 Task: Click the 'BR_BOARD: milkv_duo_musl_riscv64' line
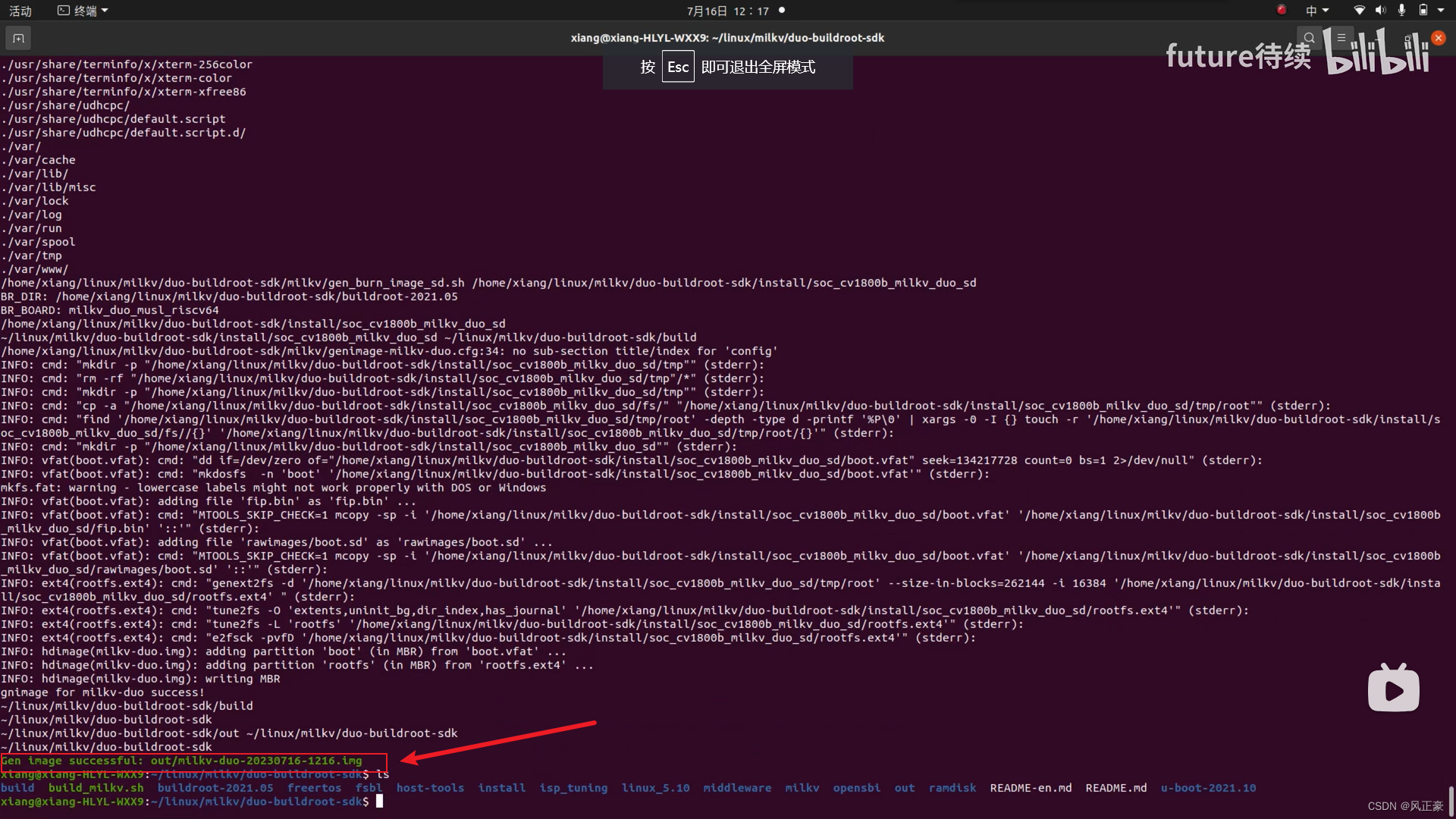[110, 310]
